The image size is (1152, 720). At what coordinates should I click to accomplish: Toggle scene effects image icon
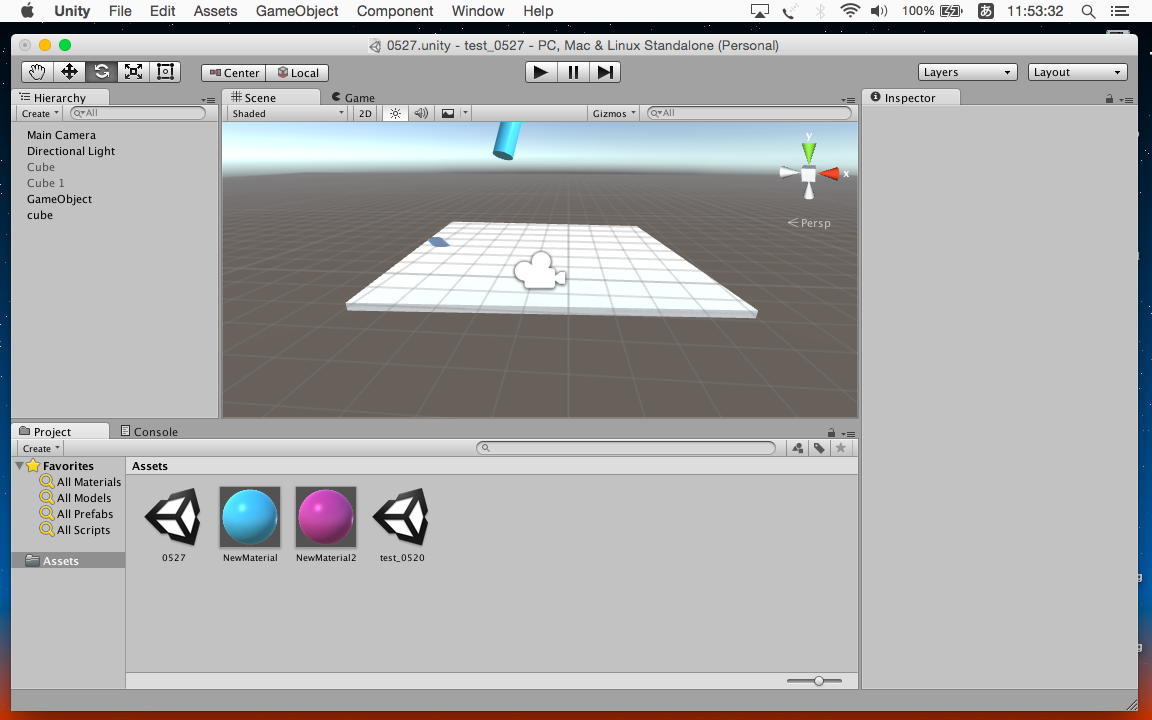pyautogui.click(x=447, y=113)
